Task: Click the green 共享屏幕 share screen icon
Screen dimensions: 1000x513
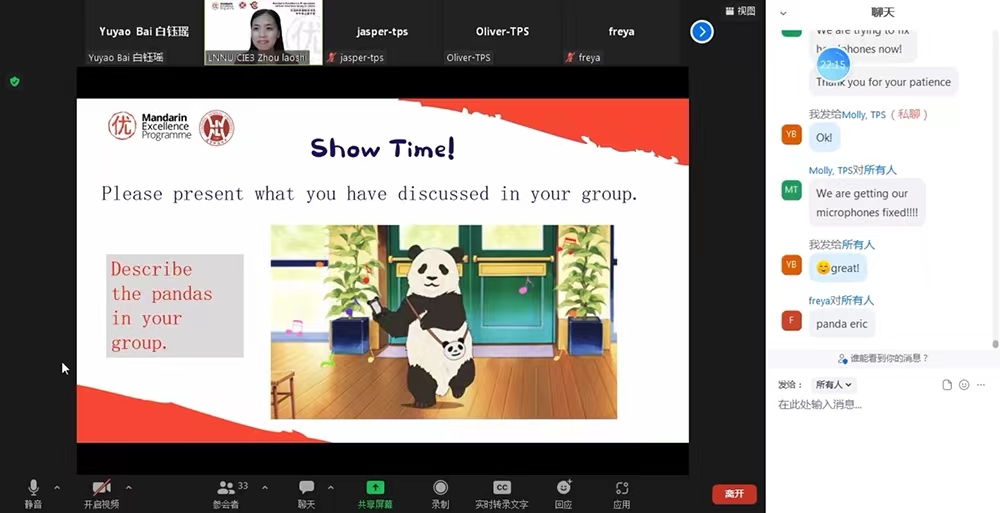Action: tap(375, 488)
